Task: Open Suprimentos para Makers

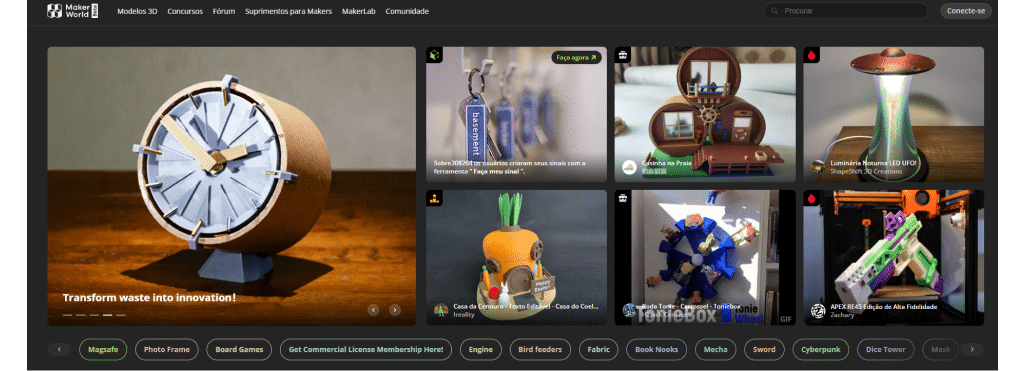Action: click(x=288, y=11)
